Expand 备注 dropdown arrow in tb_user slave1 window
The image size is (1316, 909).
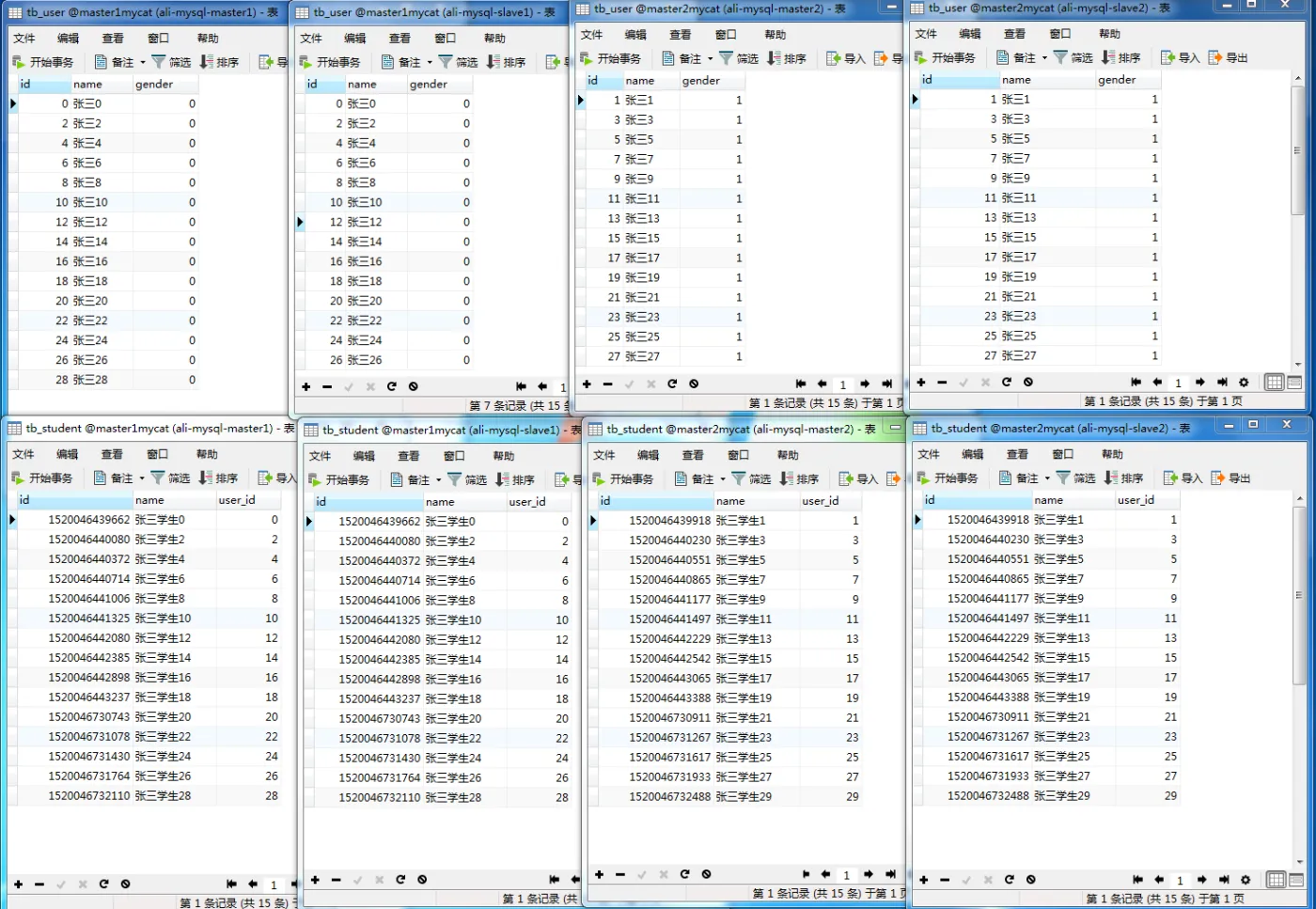point(430,62)
